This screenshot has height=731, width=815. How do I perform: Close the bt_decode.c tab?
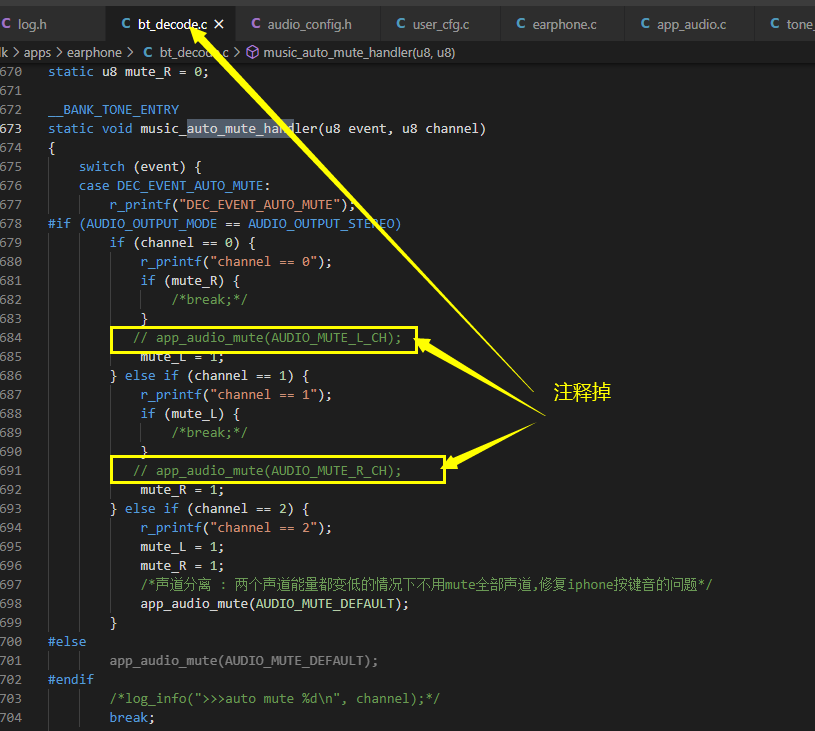pyautogui.click(x=219, y=24)
